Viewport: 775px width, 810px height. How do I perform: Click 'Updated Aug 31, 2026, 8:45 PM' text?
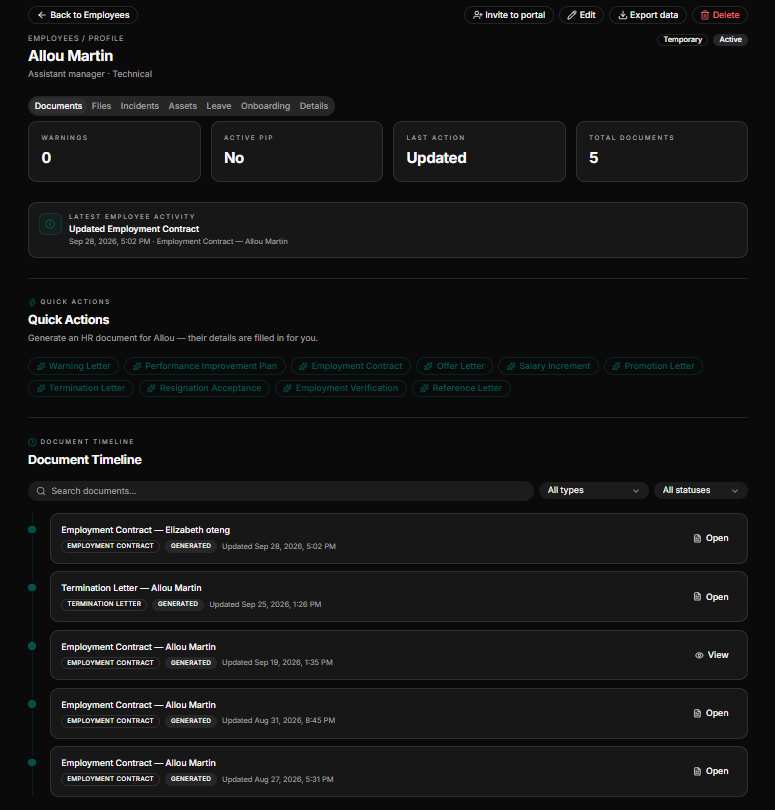pos(278,721)
